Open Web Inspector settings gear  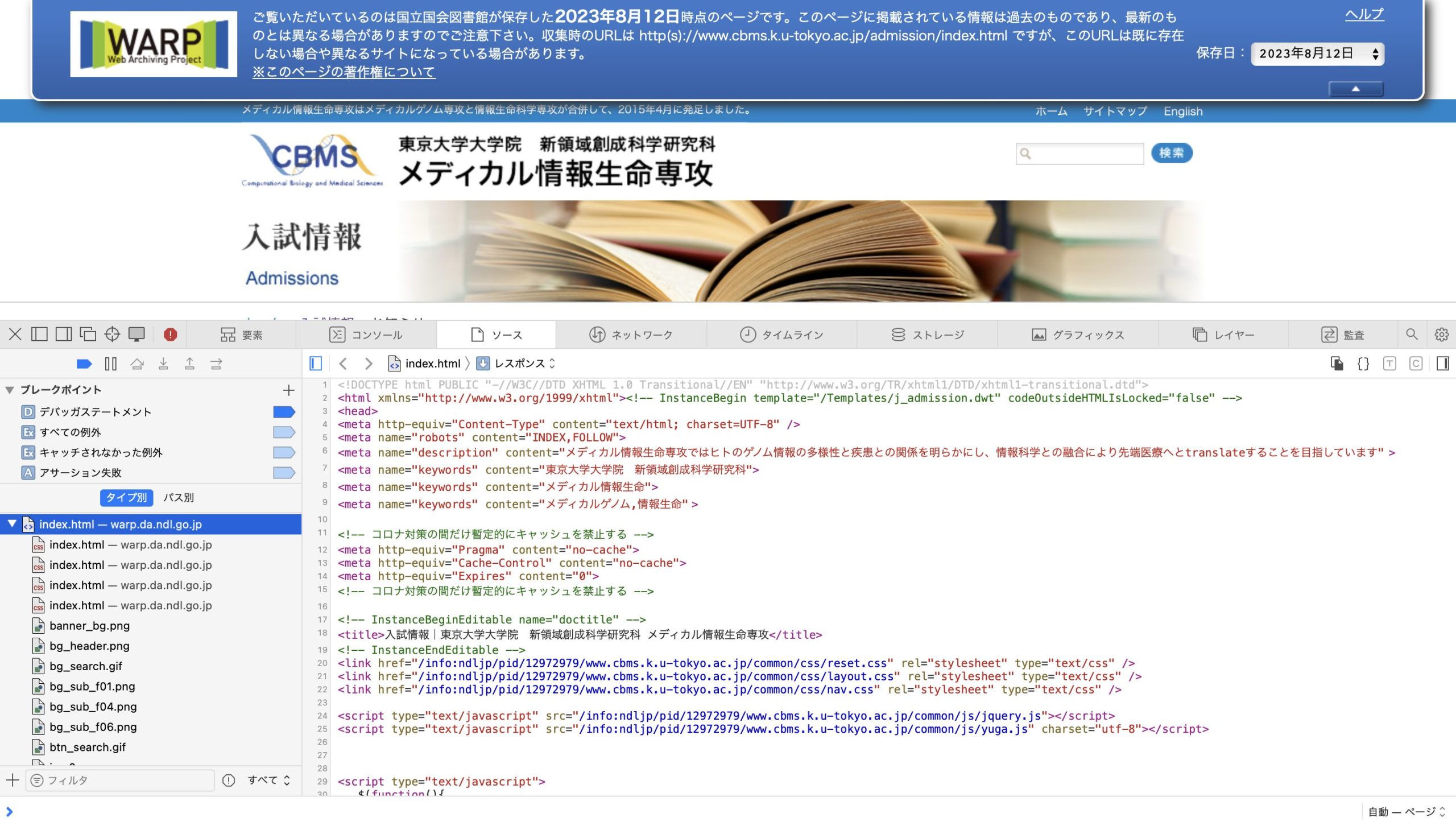pyautogui.click(x=1441, y=334)
